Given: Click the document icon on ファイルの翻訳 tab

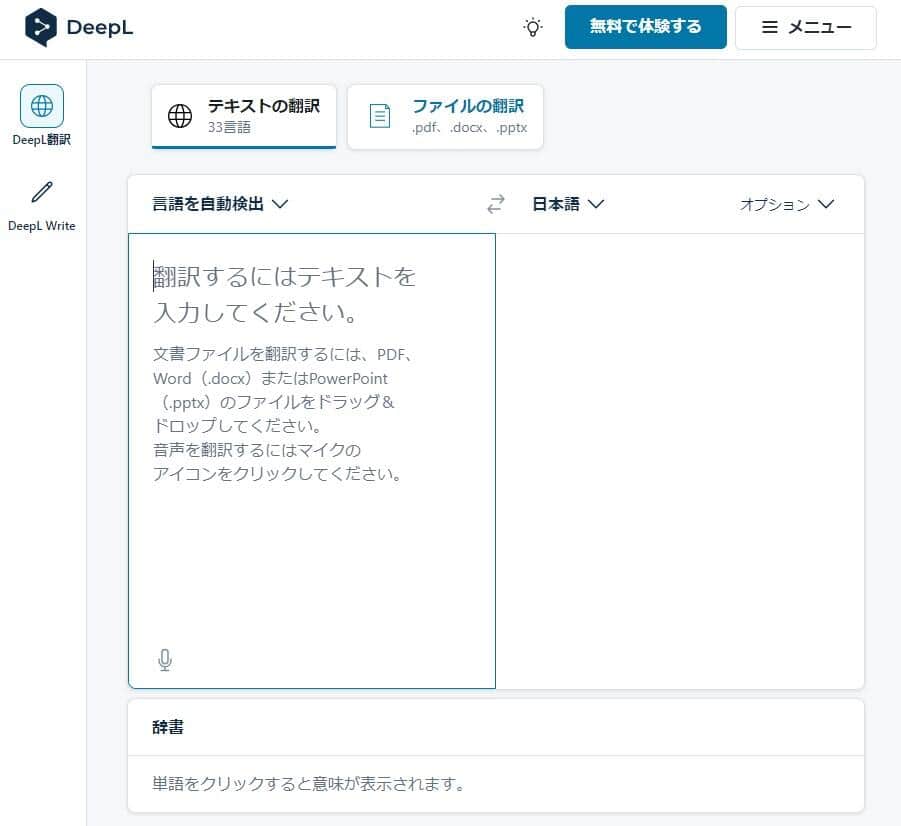Looking at the screenshot, I should pyautogui.click(x=380, y=116).
